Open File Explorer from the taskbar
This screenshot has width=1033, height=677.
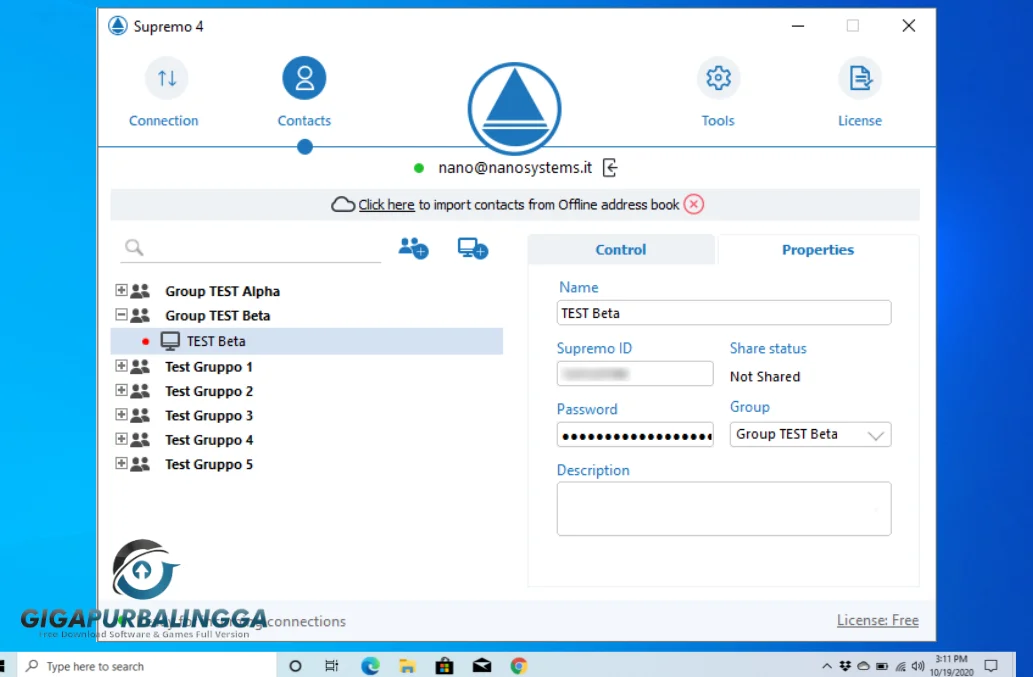pos(407,666)
